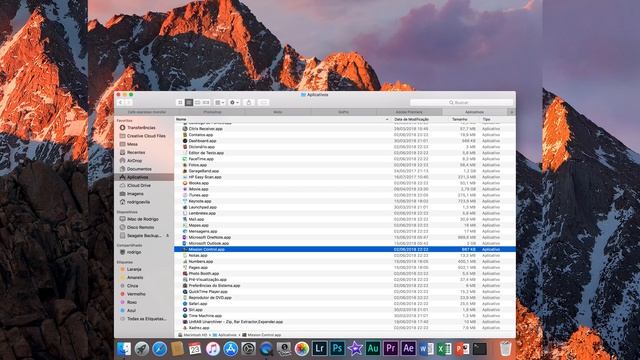The height and width of the screenshot is (360, 640).
Task: Filter by the Laranja tag
Action: tap(133, 269)
